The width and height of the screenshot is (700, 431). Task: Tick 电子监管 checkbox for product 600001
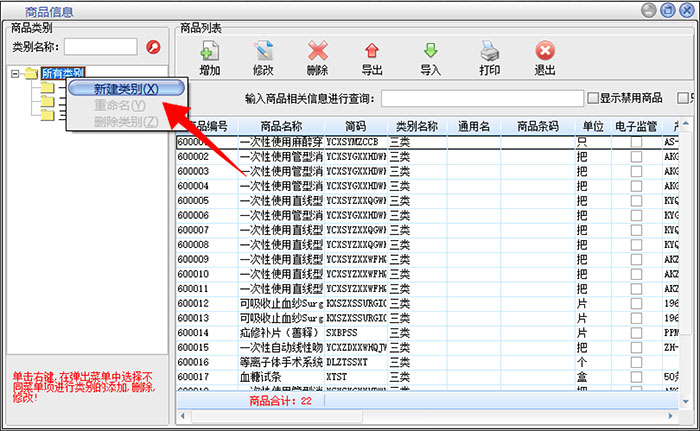point(636,143)
